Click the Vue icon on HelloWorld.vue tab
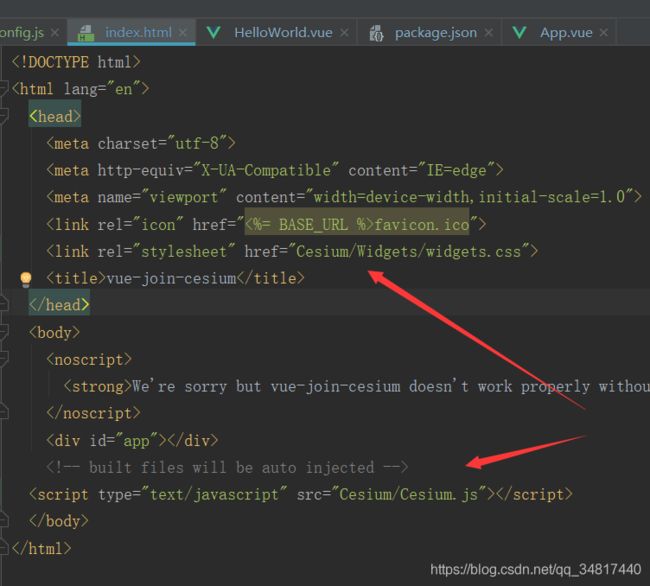650x586 pixels. [213, 32]
